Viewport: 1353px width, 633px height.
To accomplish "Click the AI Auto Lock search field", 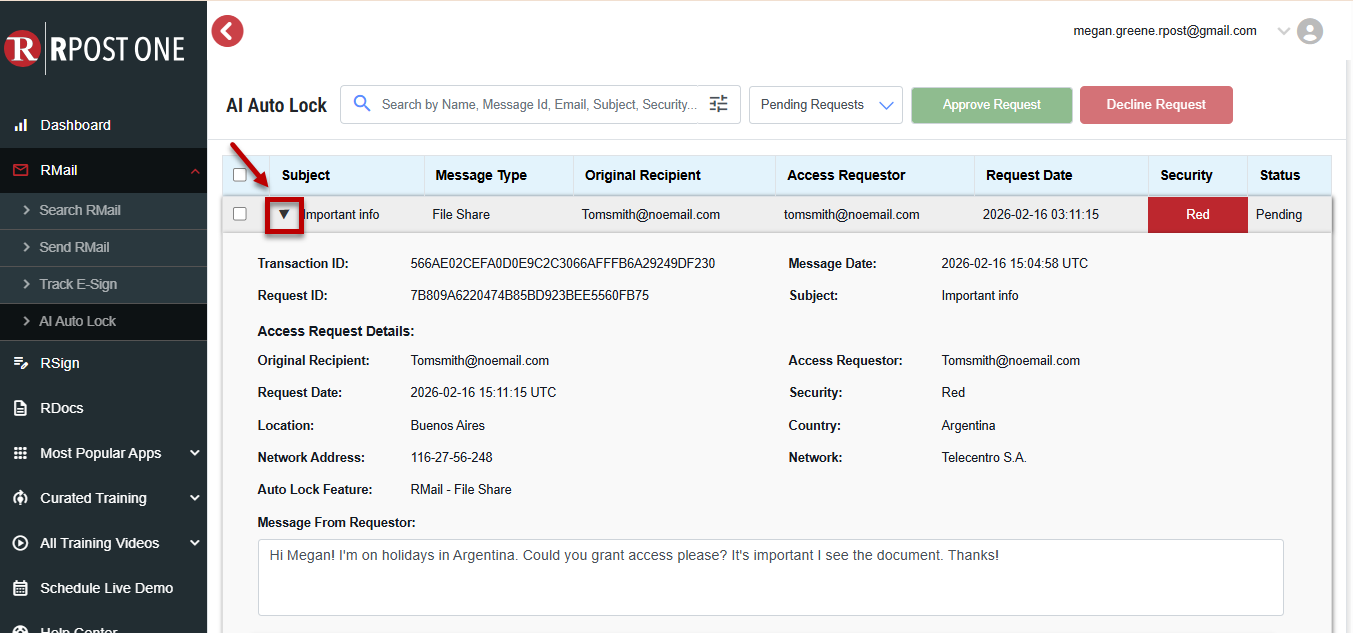I will point(538,104).
